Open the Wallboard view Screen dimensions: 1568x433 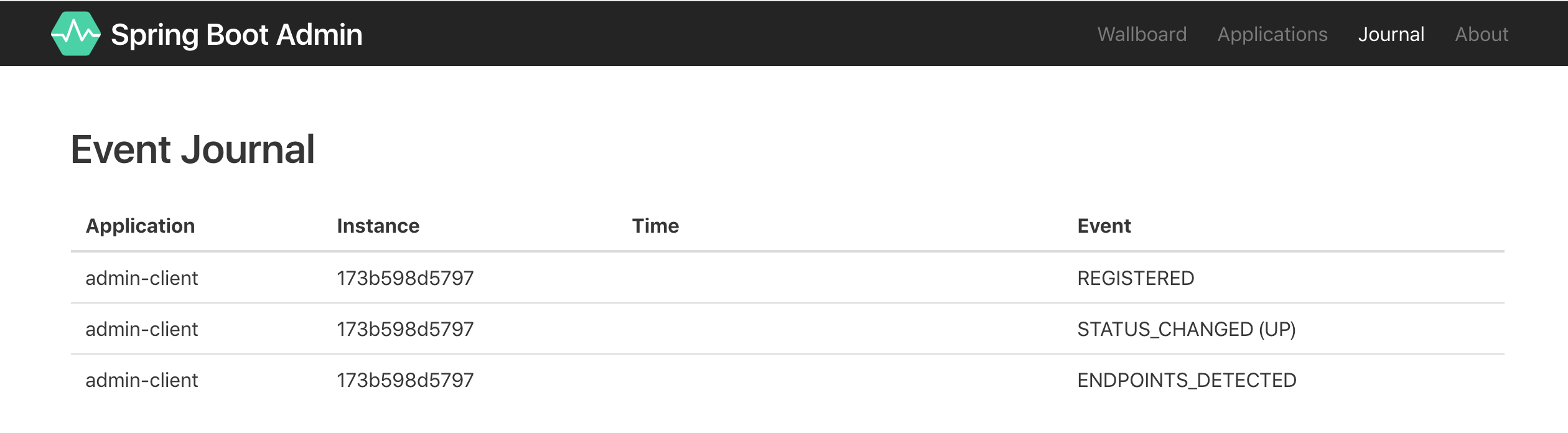click(1142, 34)
